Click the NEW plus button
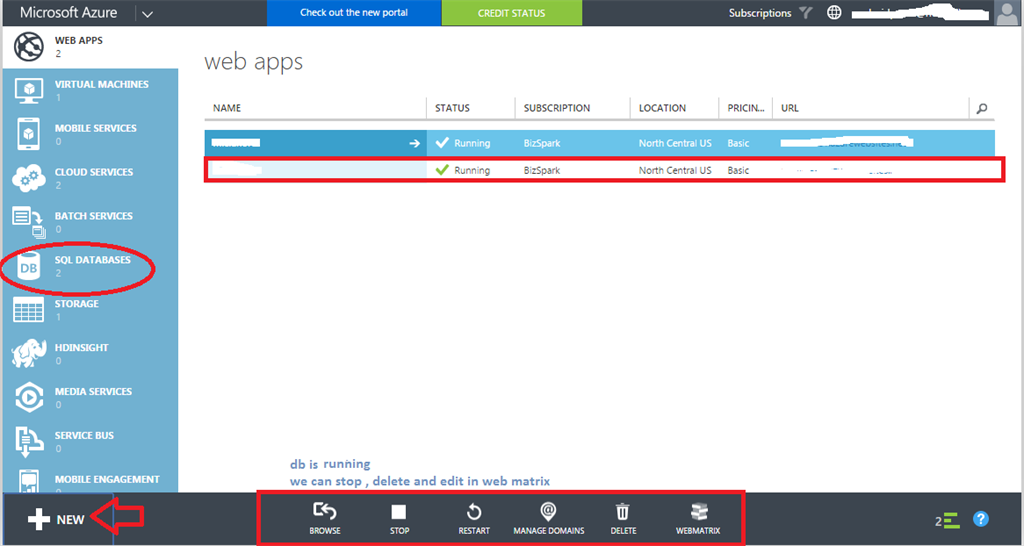 [x=56, y=520]
